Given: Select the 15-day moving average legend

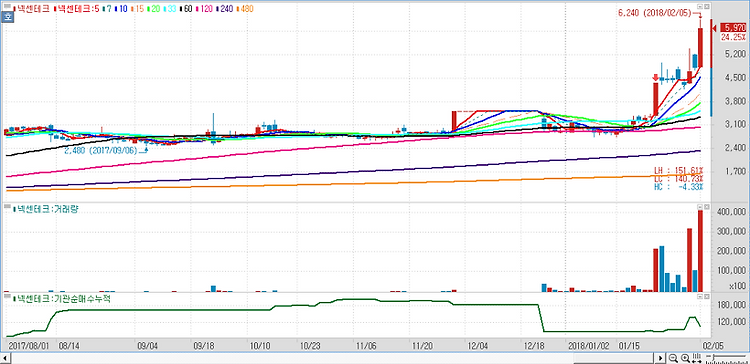Looking at the screenshot, I should coord(138,9).
